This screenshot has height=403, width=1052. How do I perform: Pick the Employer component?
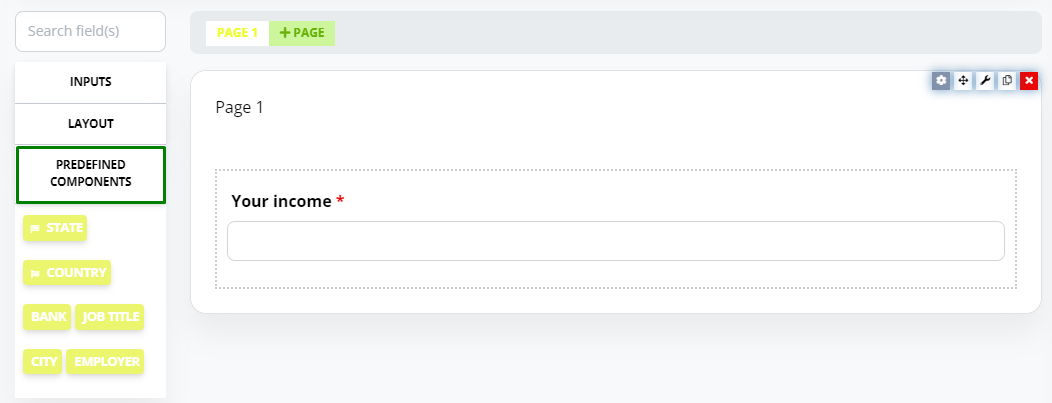pos(105,361)
